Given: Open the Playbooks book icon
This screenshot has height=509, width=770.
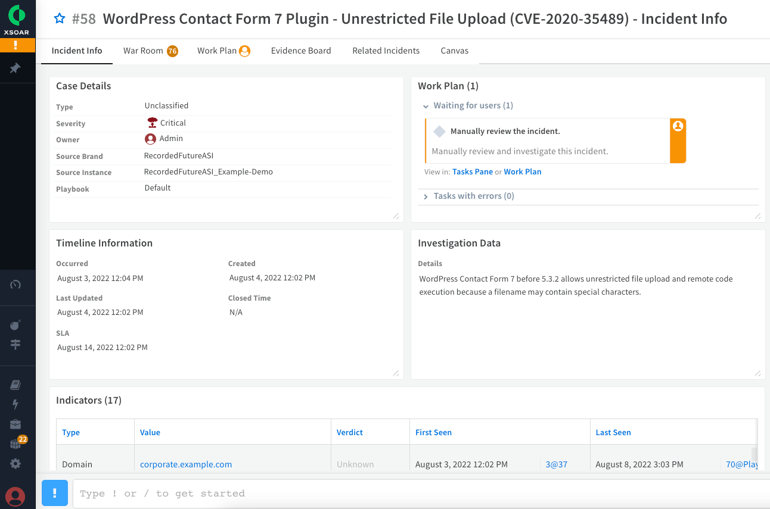Looking at the screenshot, I should (x=15, y=385).
